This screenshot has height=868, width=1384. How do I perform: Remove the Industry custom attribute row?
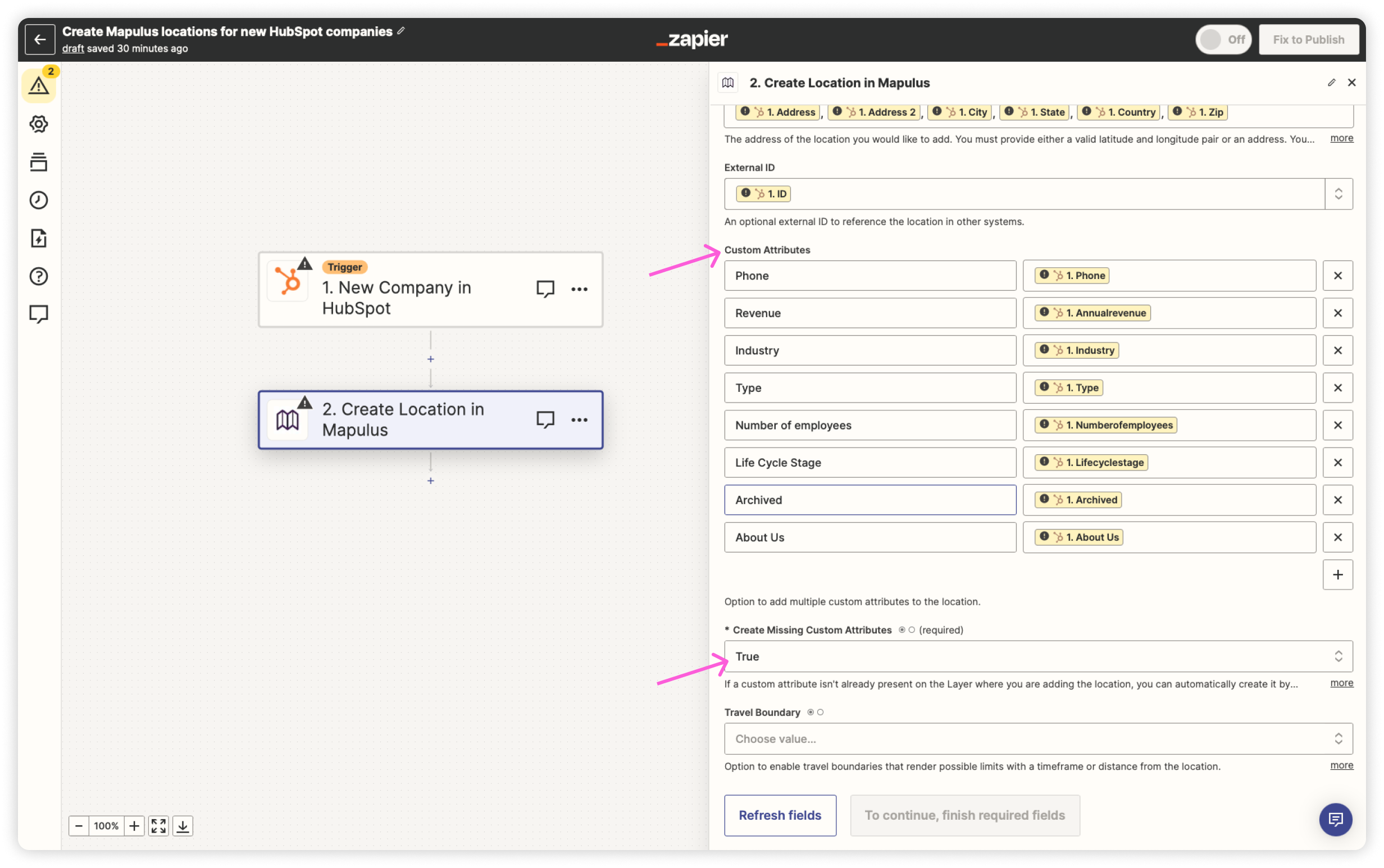point(1337,350)
